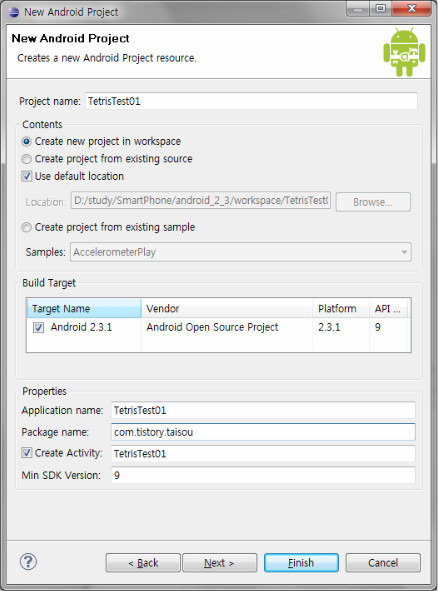Cancel the New Android Project dialog
The image size is (438, 591).
pyautogui.click(x=383, y=563)
